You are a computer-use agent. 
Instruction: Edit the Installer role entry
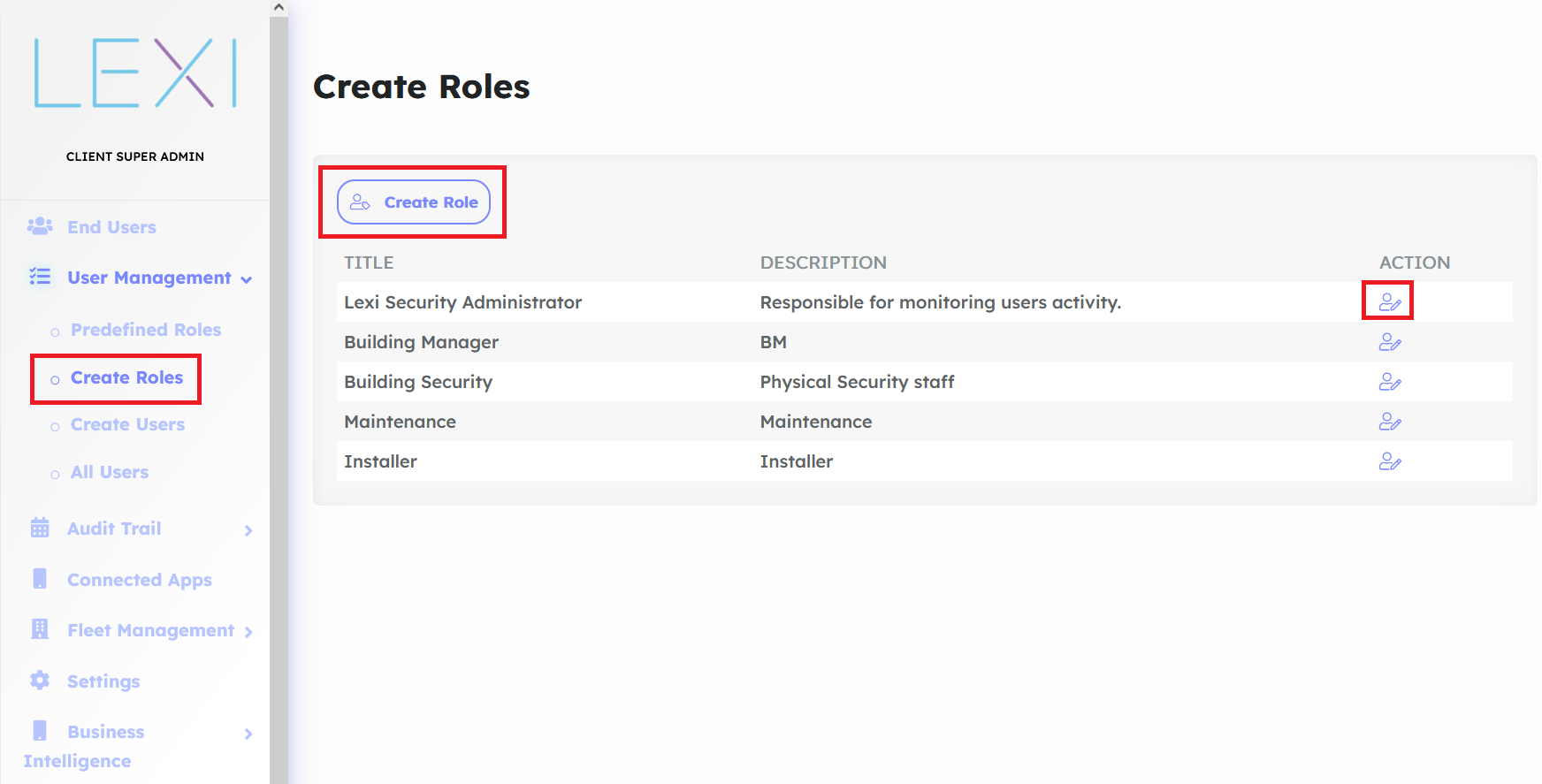pyautogui.click(x=1389, y=461)
